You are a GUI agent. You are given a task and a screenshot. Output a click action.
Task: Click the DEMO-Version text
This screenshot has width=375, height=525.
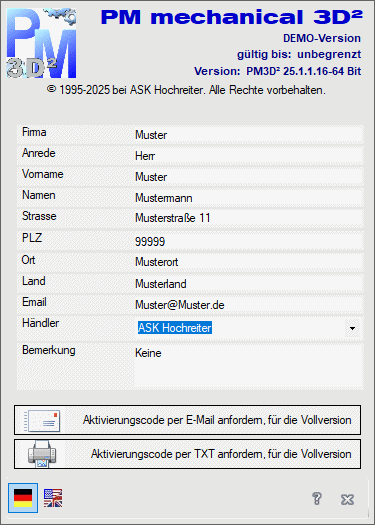point(322,38)
